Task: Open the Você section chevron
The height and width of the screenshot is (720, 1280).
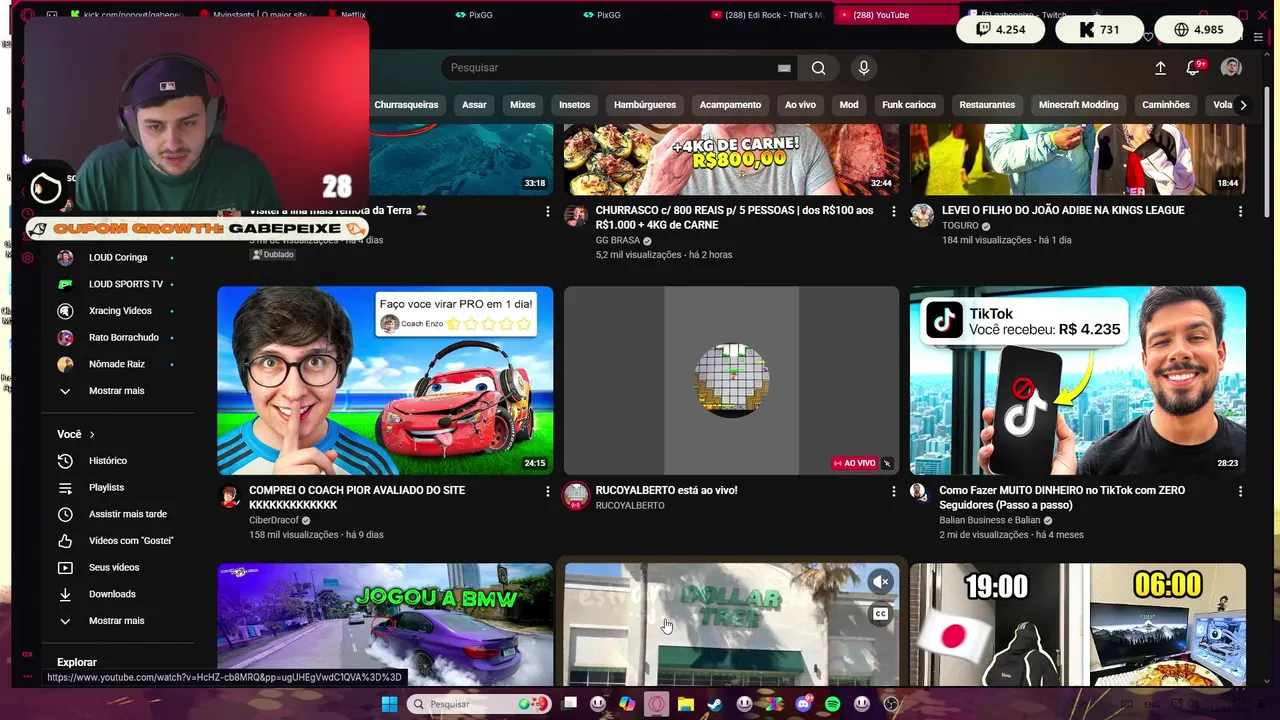Action: point(92,435)
